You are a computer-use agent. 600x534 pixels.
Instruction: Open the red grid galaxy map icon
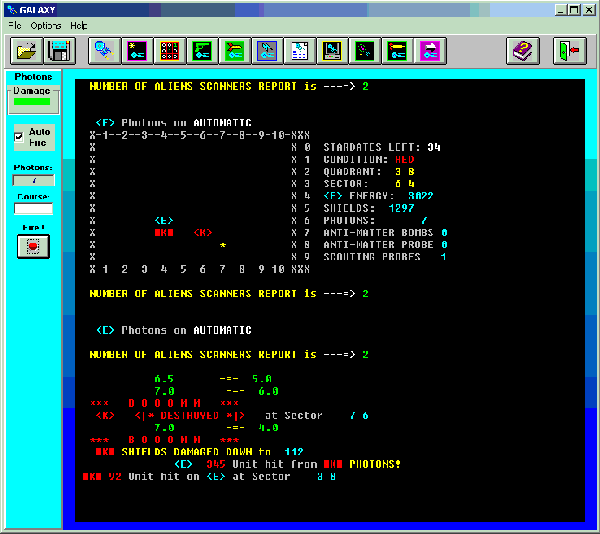pos(170,51)
